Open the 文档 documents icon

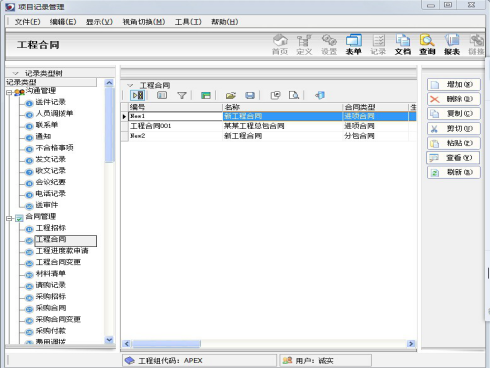coord(403,44)
